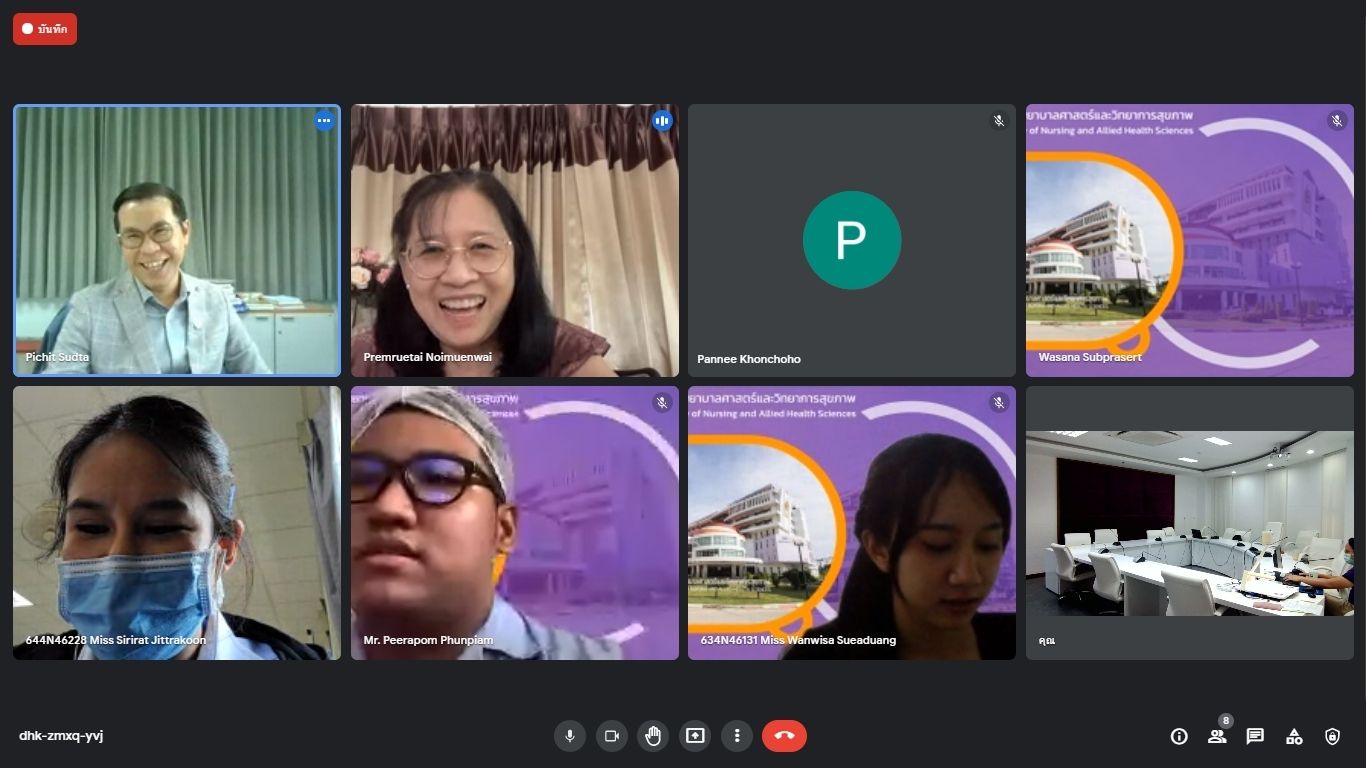Select your own conference room video tile
1366x768 pixels.
[x=1189, y=523]
